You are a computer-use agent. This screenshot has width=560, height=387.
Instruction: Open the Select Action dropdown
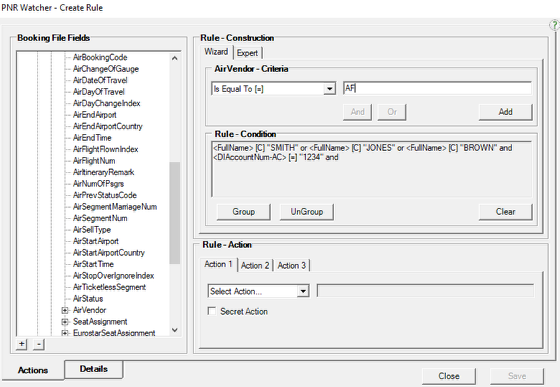click(303, 291)
